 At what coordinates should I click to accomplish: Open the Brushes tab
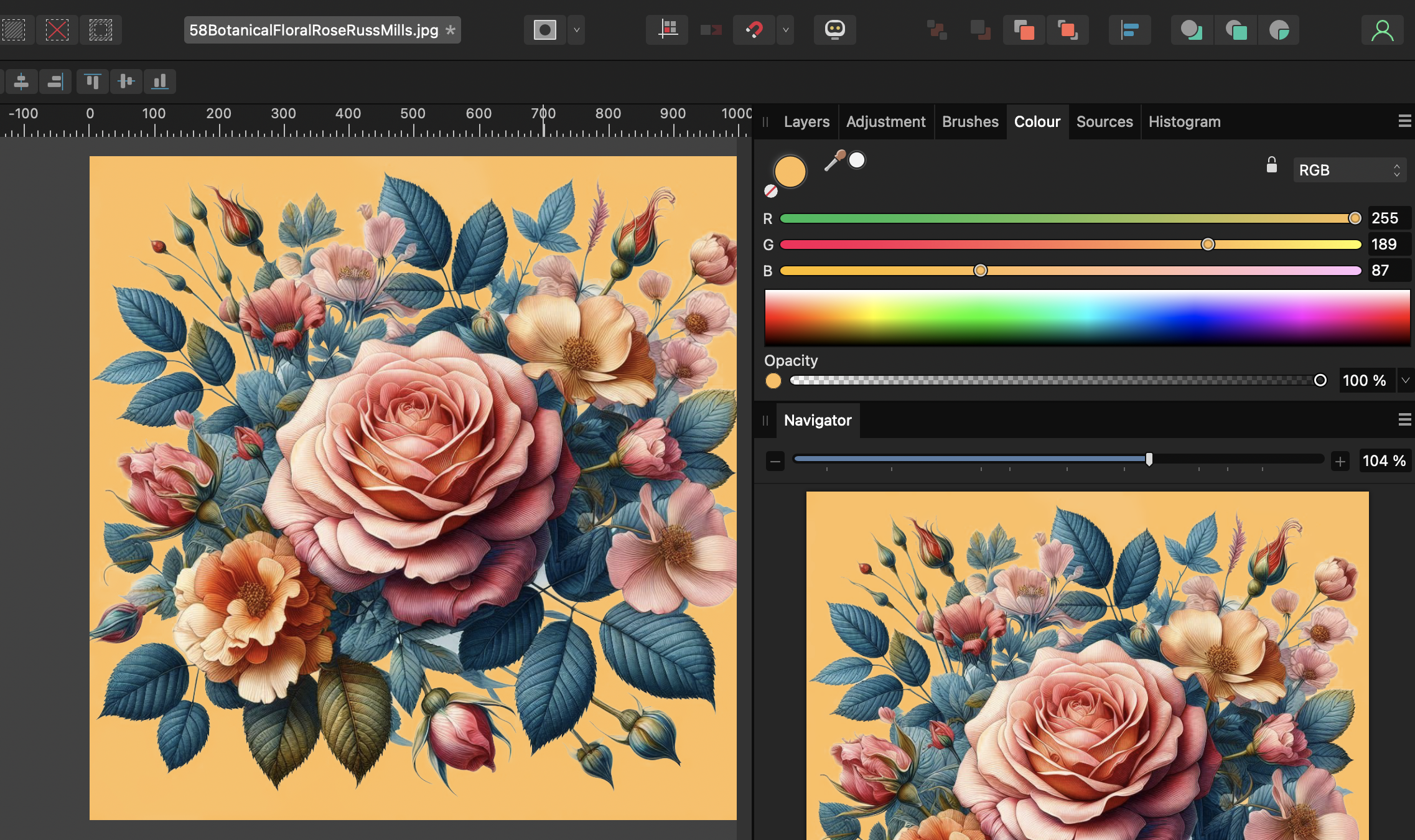970,121
